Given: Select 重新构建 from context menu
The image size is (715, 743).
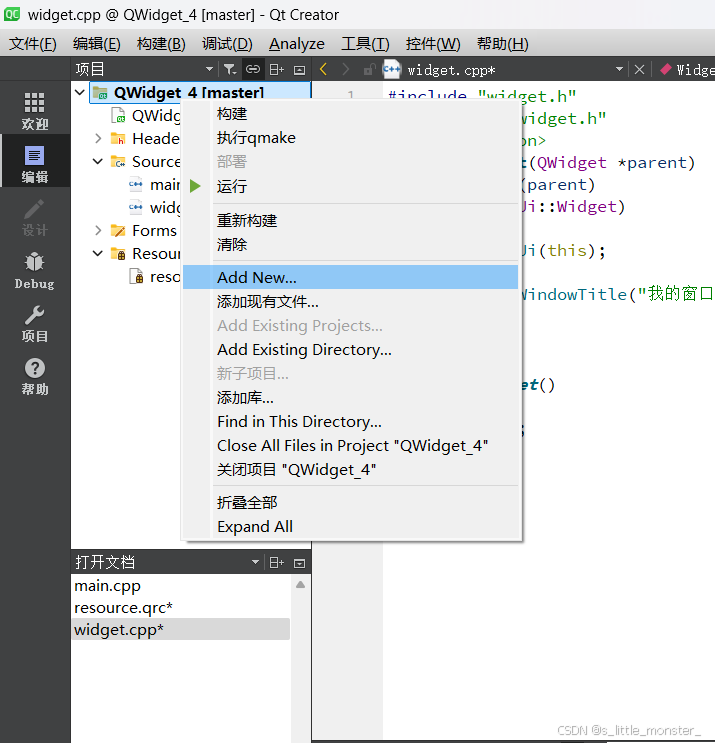Looking at the screenshot, I should (x=351, y=220).
